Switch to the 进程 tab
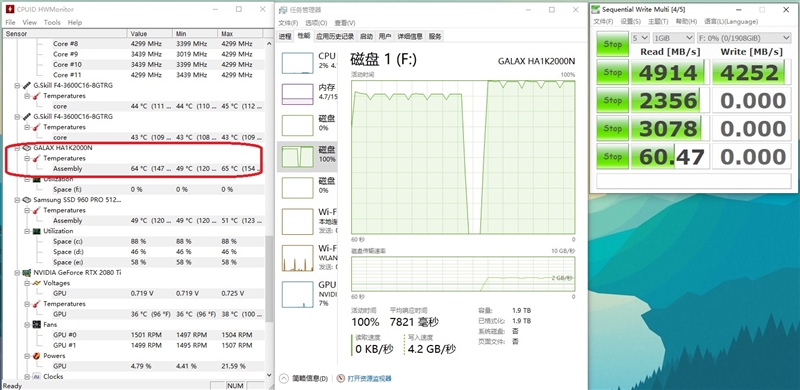800x390 pixels. pos(285,36)
